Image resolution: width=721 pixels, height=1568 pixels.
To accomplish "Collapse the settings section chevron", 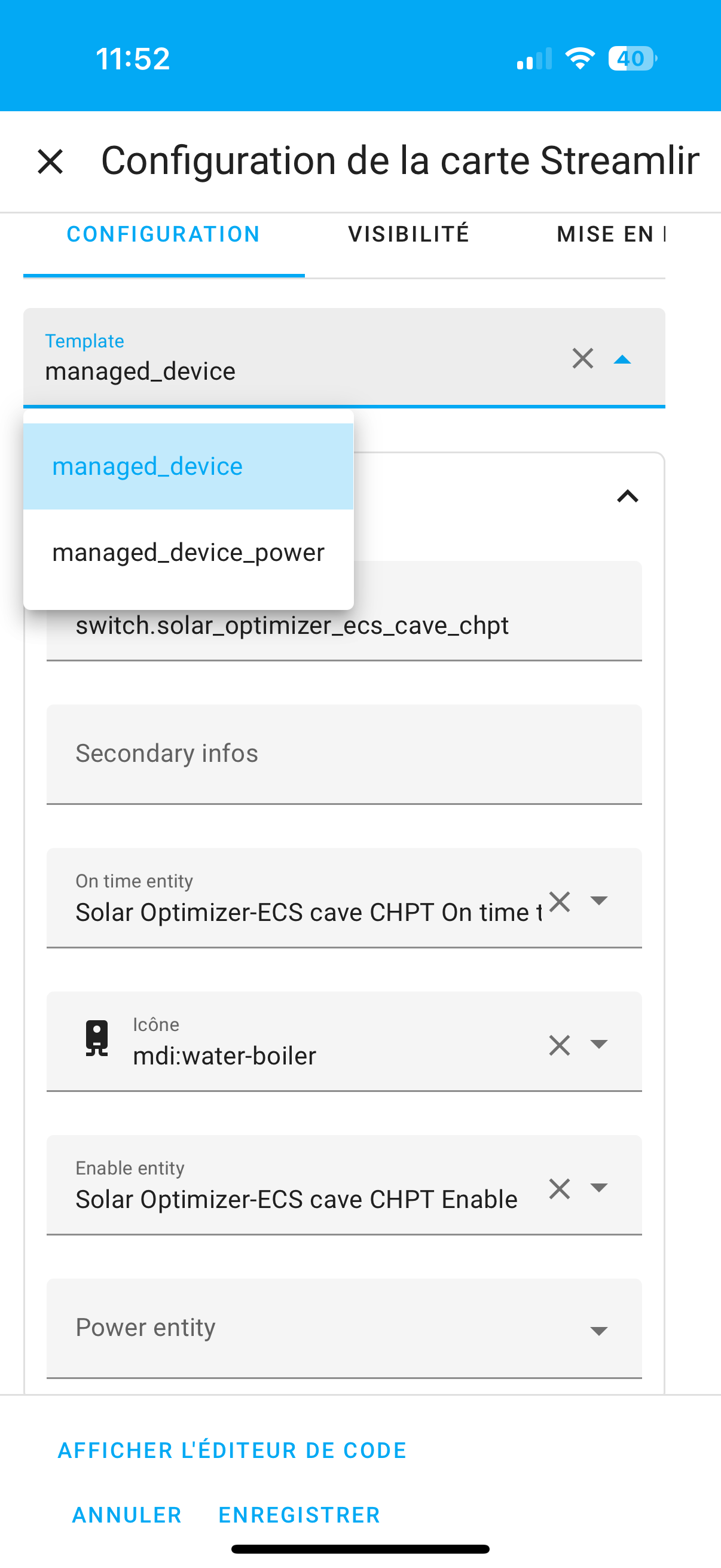I will (x=627, y=497).
